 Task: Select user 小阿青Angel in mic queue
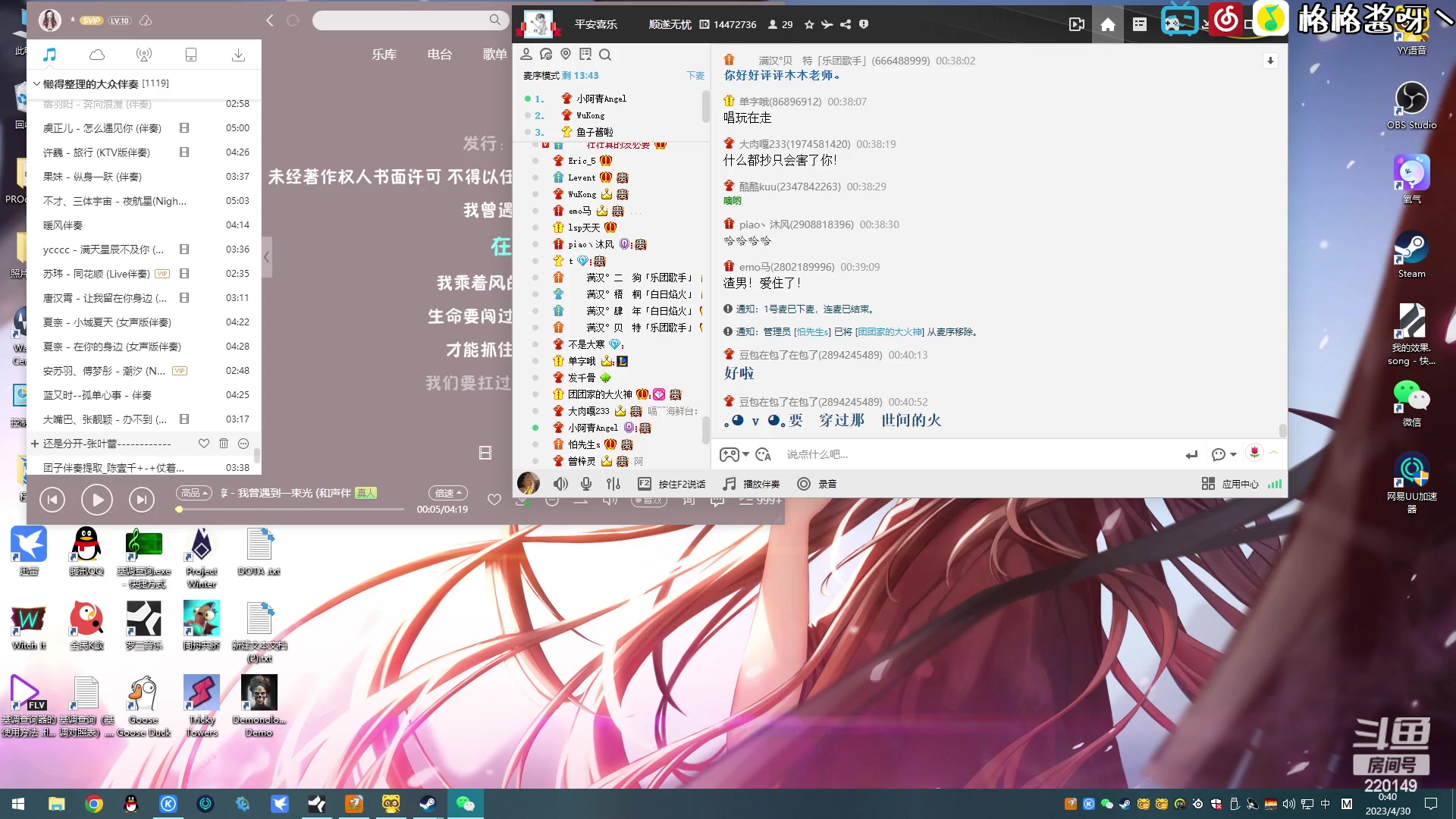601,99
